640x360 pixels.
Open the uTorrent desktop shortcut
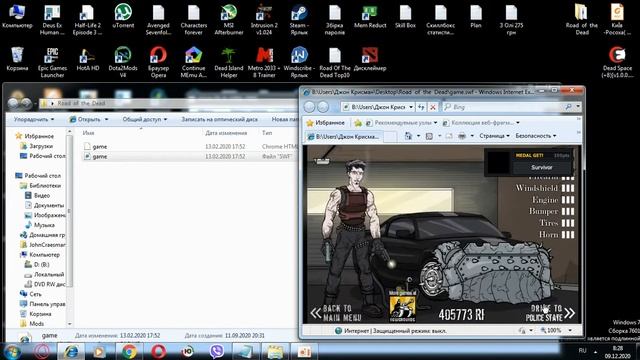[x=123, y=16]
